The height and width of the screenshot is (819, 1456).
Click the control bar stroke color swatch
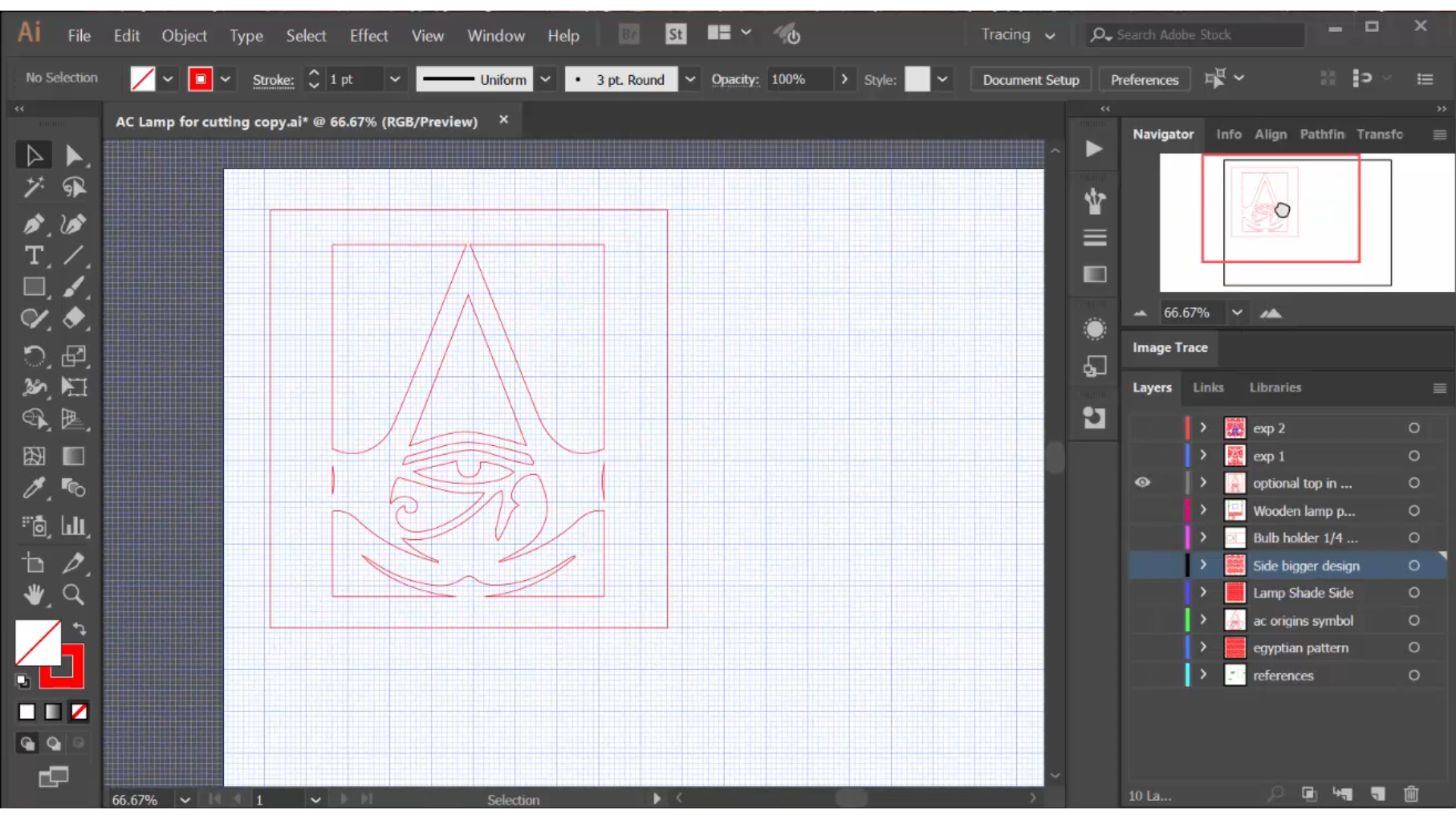tap(200, 79)
